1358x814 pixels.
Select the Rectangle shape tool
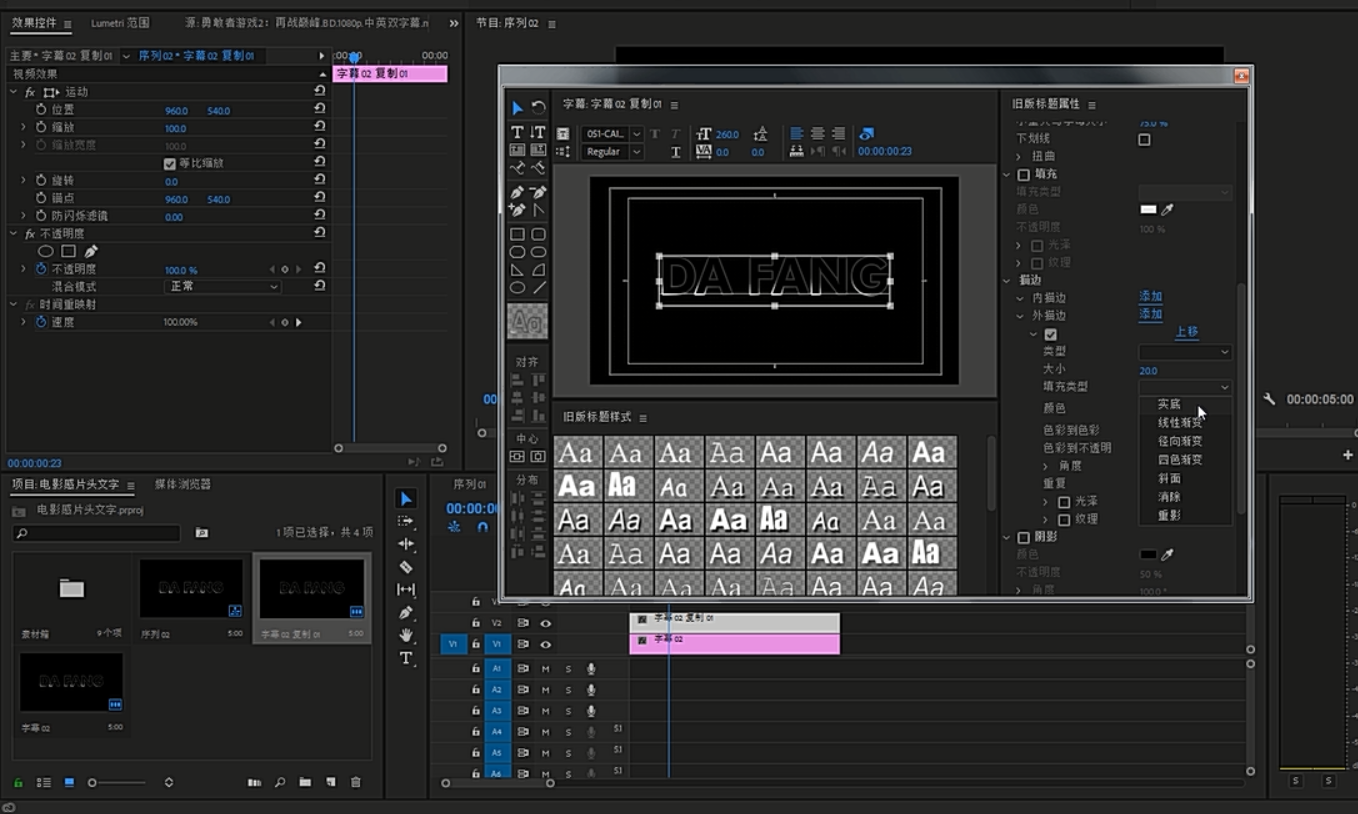point(517,234)
